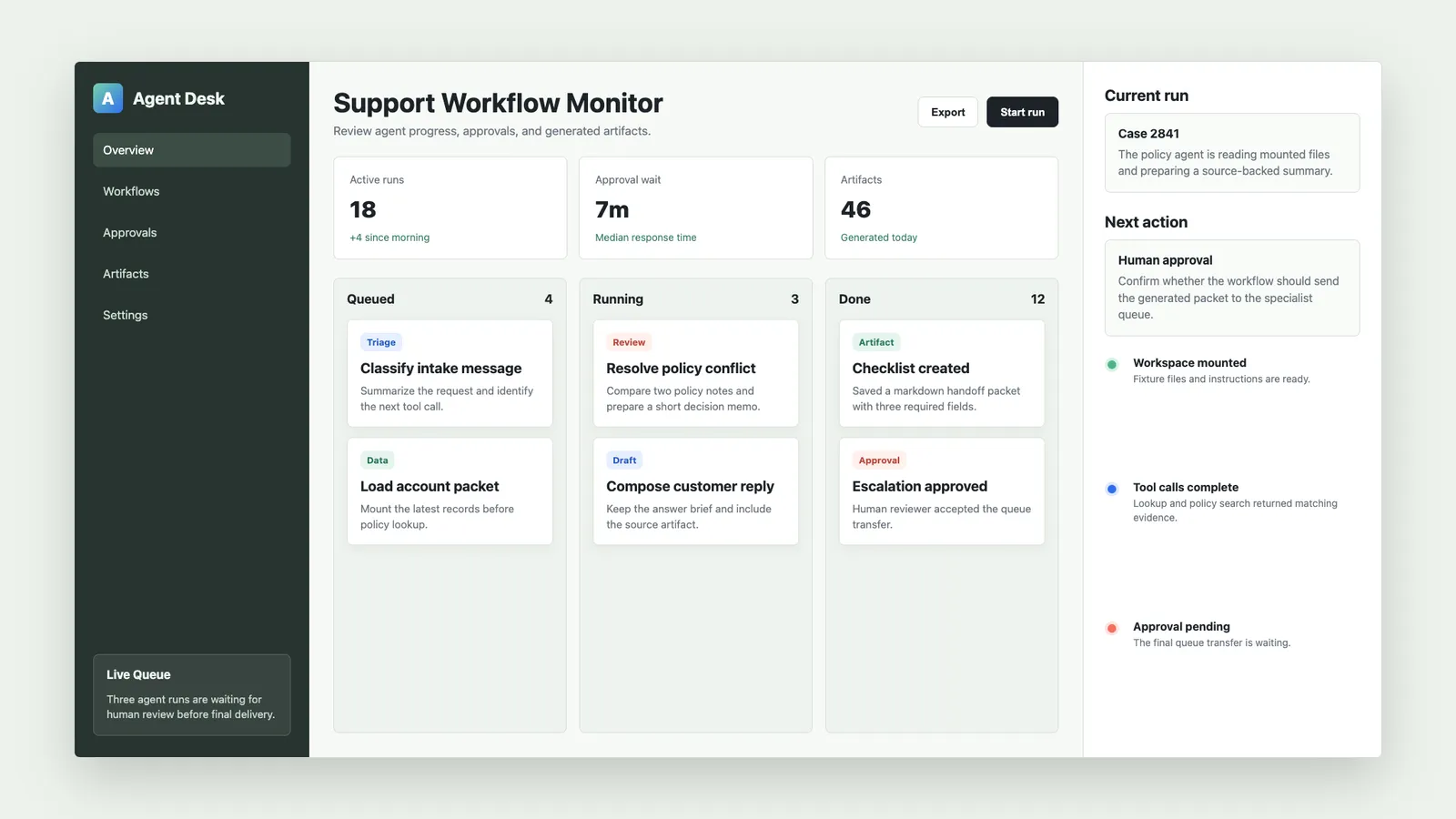Click the Done column header
Viewport: 1456px width, 819px height.
(x=854, y=299)
